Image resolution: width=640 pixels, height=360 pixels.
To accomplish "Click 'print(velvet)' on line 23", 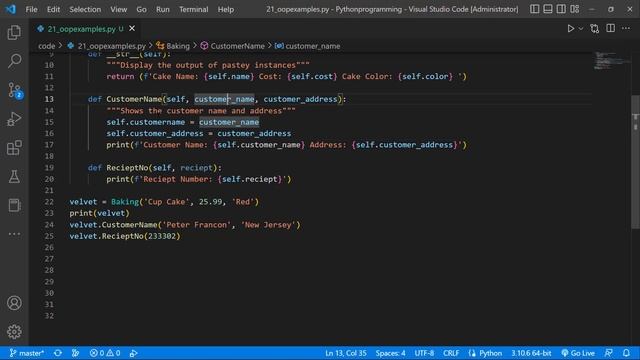I will (99, 213).
